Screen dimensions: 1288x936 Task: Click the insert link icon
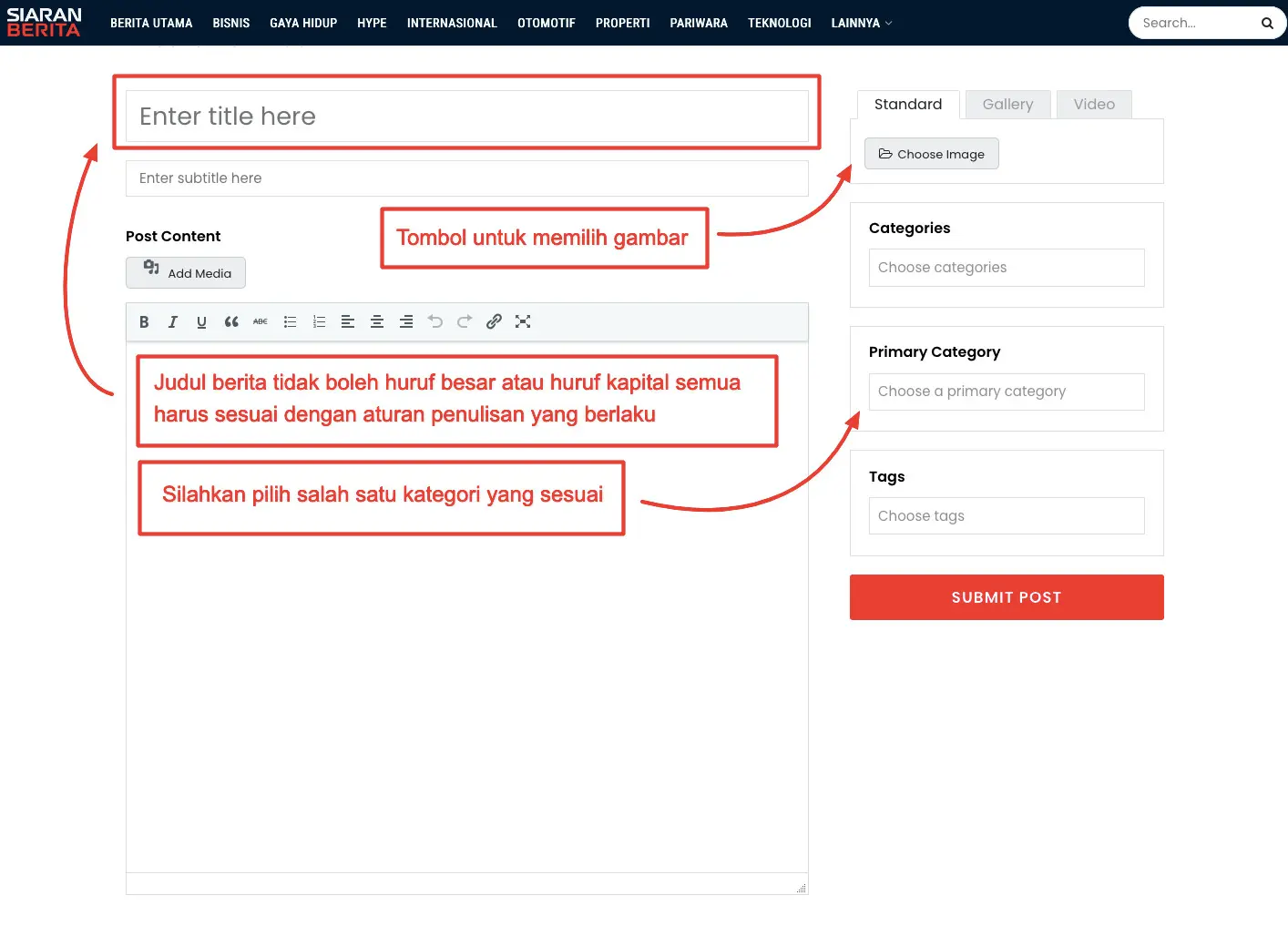pos(494,321)
